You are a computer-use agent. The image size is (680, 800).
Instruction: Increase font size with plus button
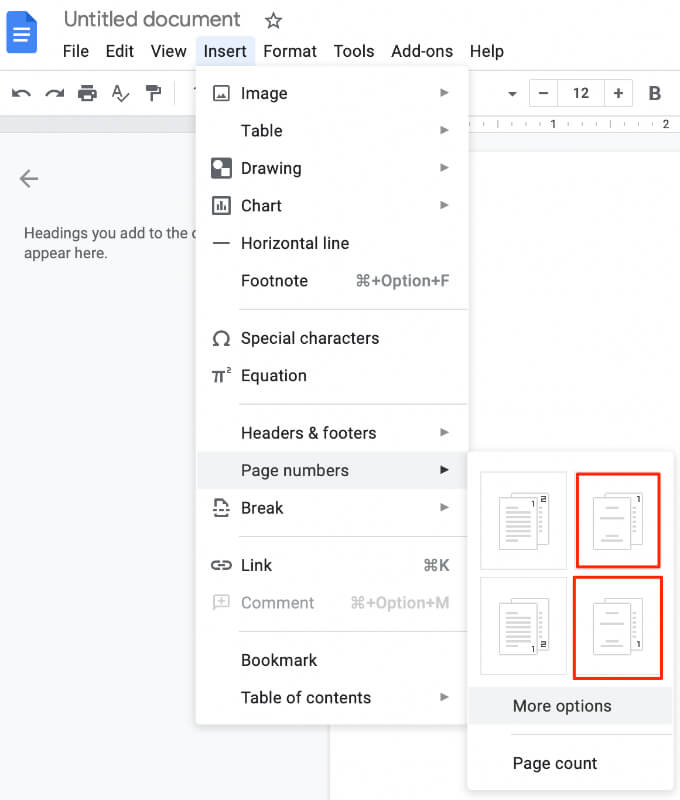pyautogui.click(x=618, y=94)
